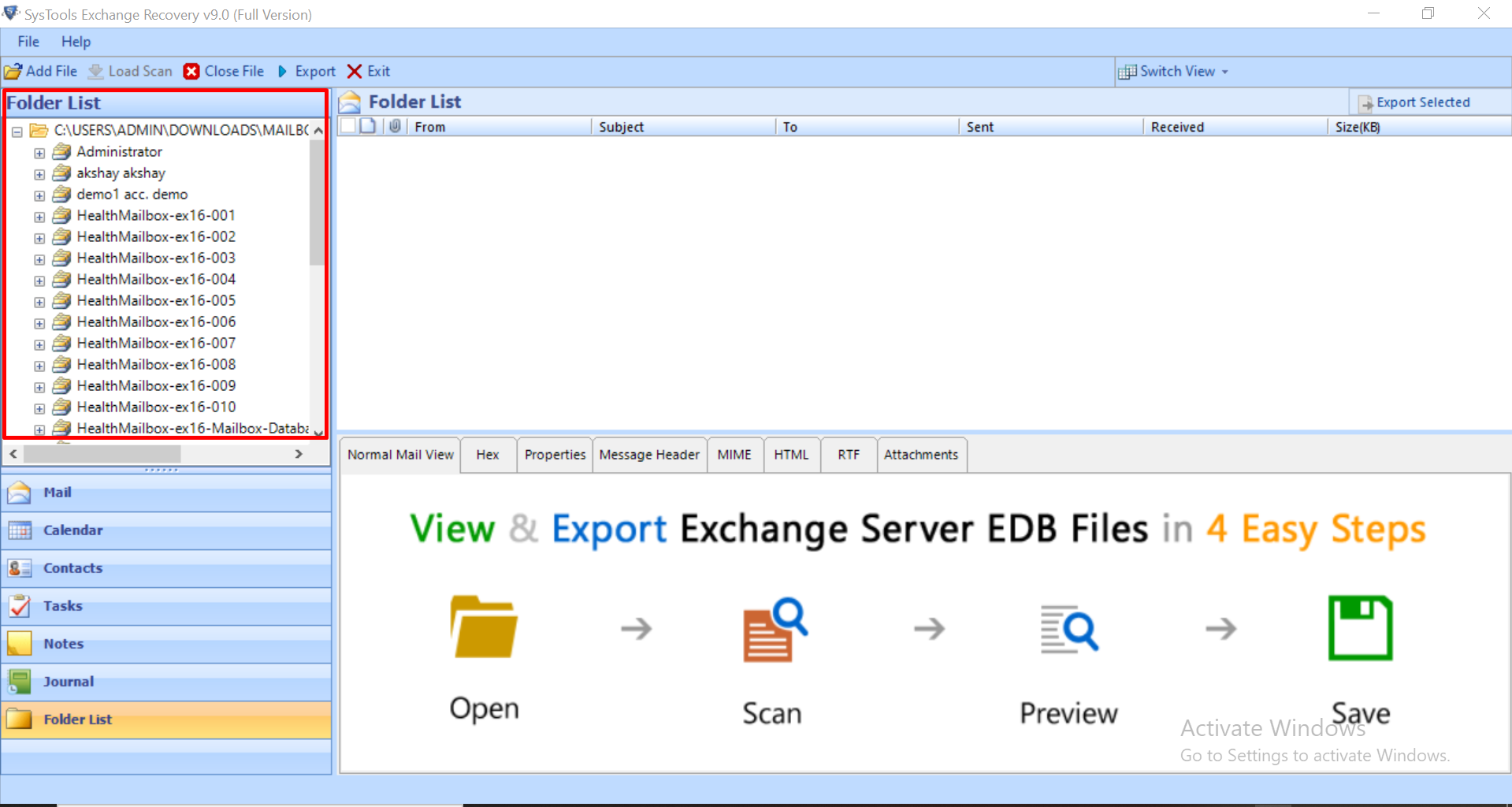This screenshot has width=1512, height=807.
Task: Expand HealthMailbox-ex16-004 node
Action: [39, 281]
